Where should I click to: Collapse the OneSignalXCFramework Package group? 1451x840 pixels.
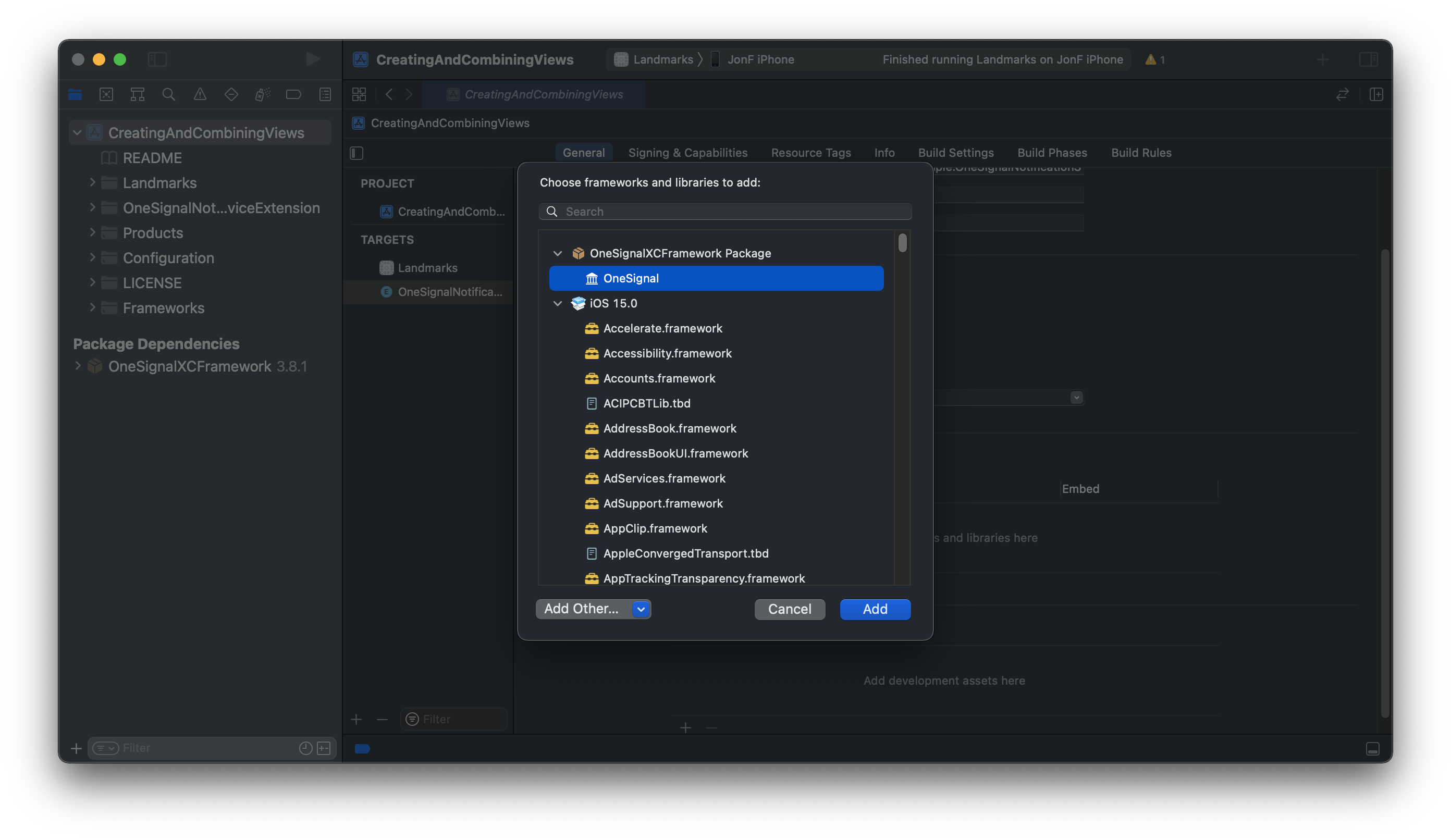click(x=557, y=253)
